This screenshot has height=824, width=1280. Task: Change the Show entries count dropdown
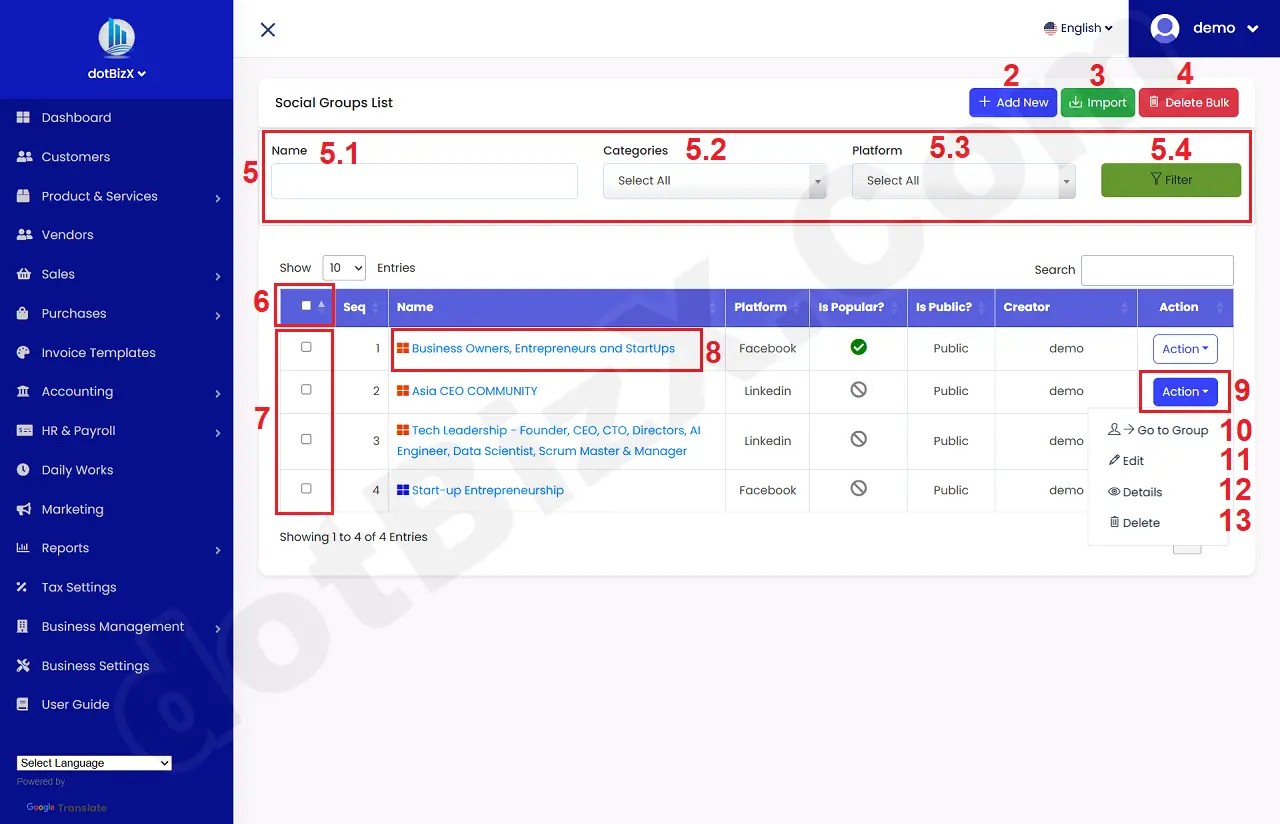[x=344, y=268]
